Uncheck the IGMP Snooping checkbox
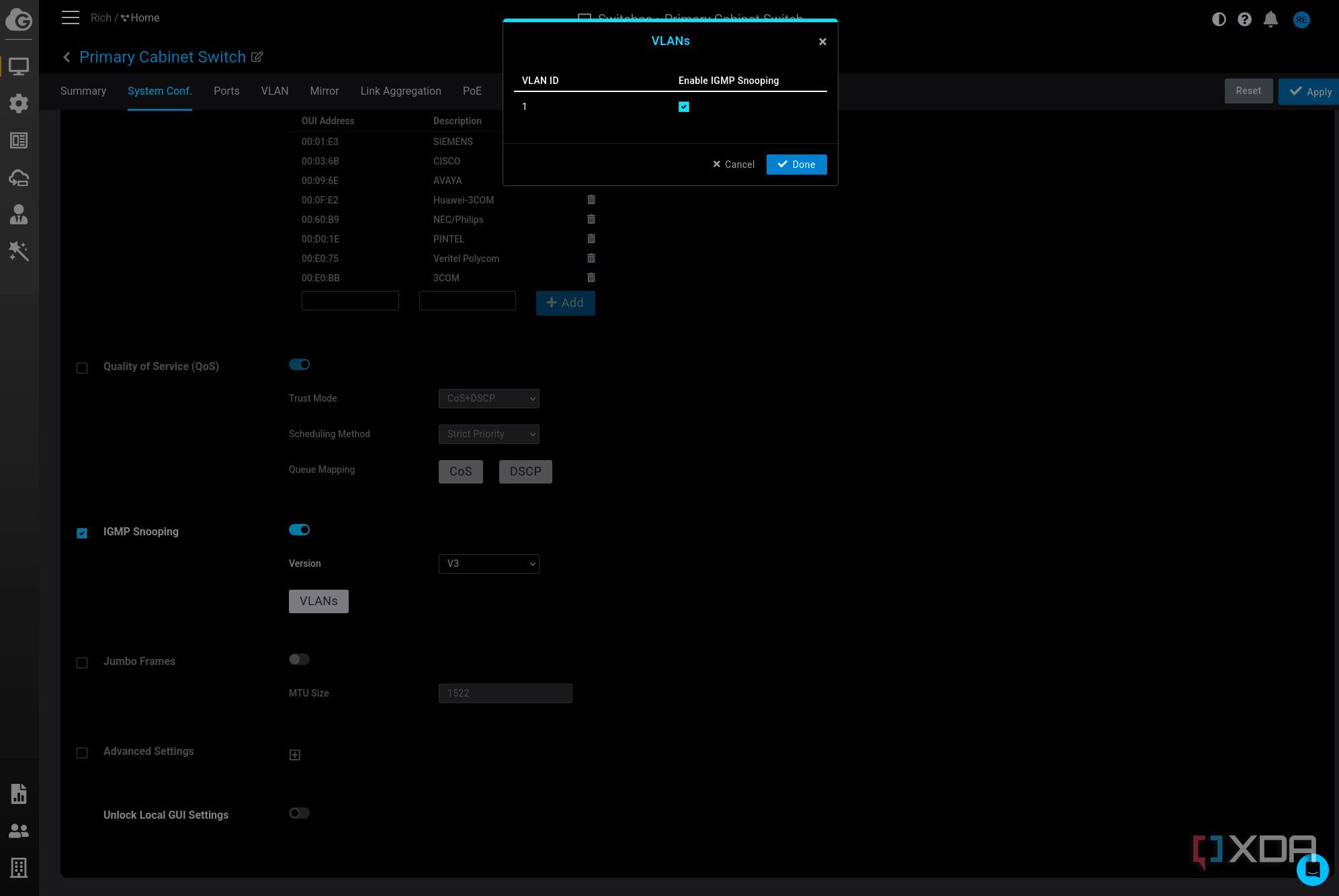The image size is (1339, 896). [82, 533]
